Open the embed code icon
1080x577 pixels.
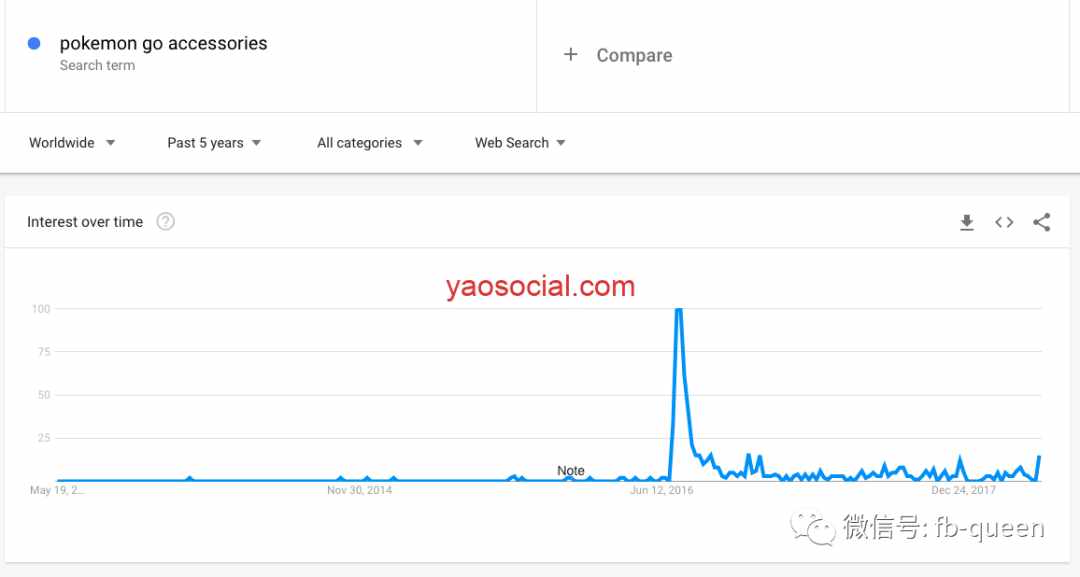(x=1004, y=222)
